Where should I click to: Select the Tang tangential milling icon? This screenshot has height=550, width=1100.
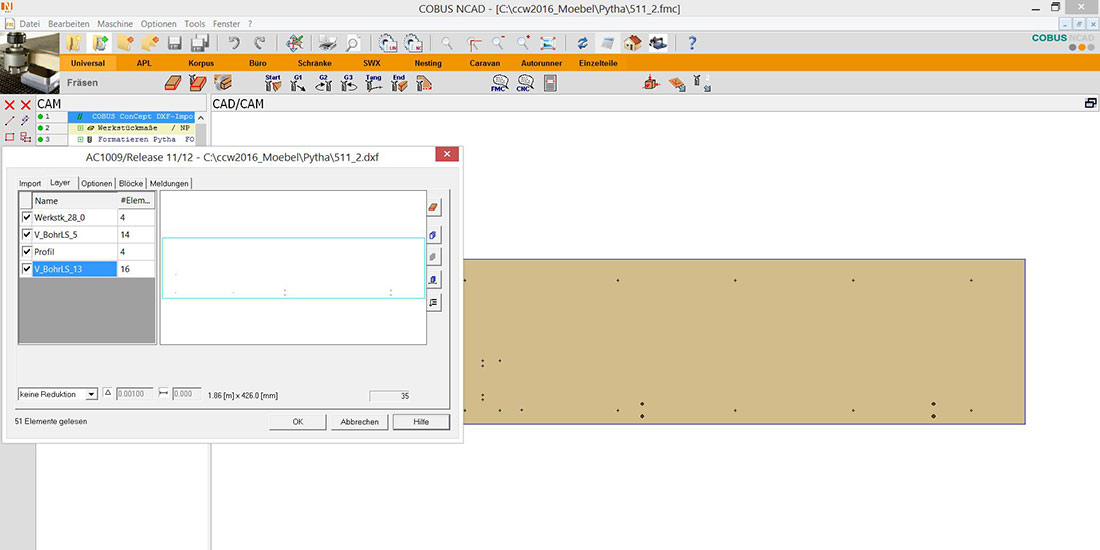374,83
